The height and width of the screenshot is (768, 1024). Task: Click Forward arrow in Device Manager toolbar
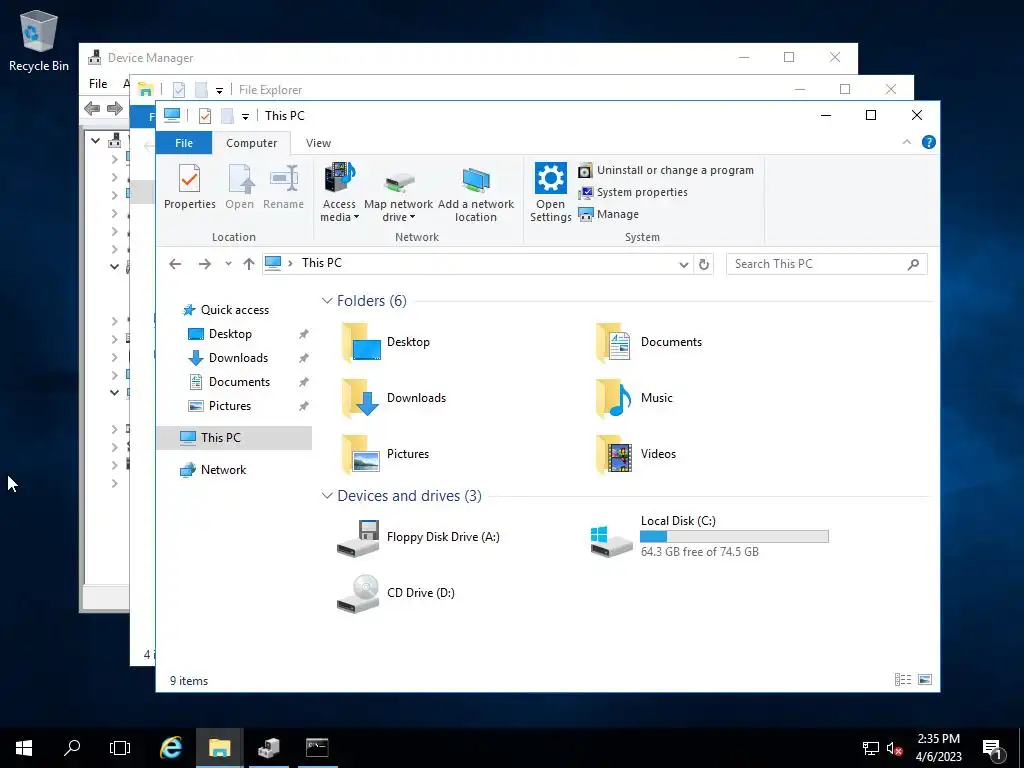click(x=115, y=108)
